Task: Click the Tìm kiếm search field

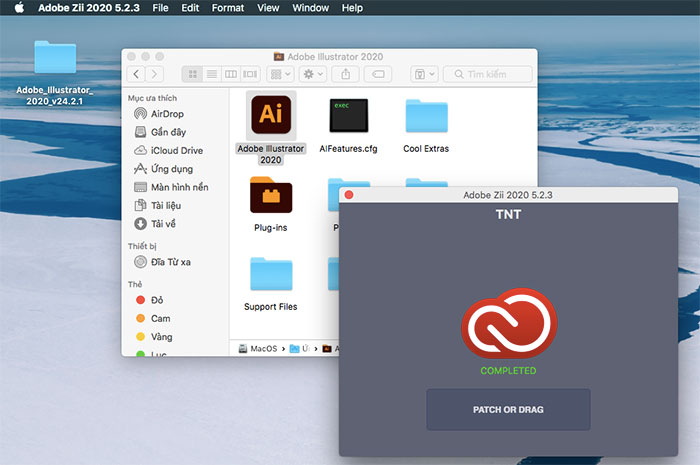Action: (x=488, y=74)
